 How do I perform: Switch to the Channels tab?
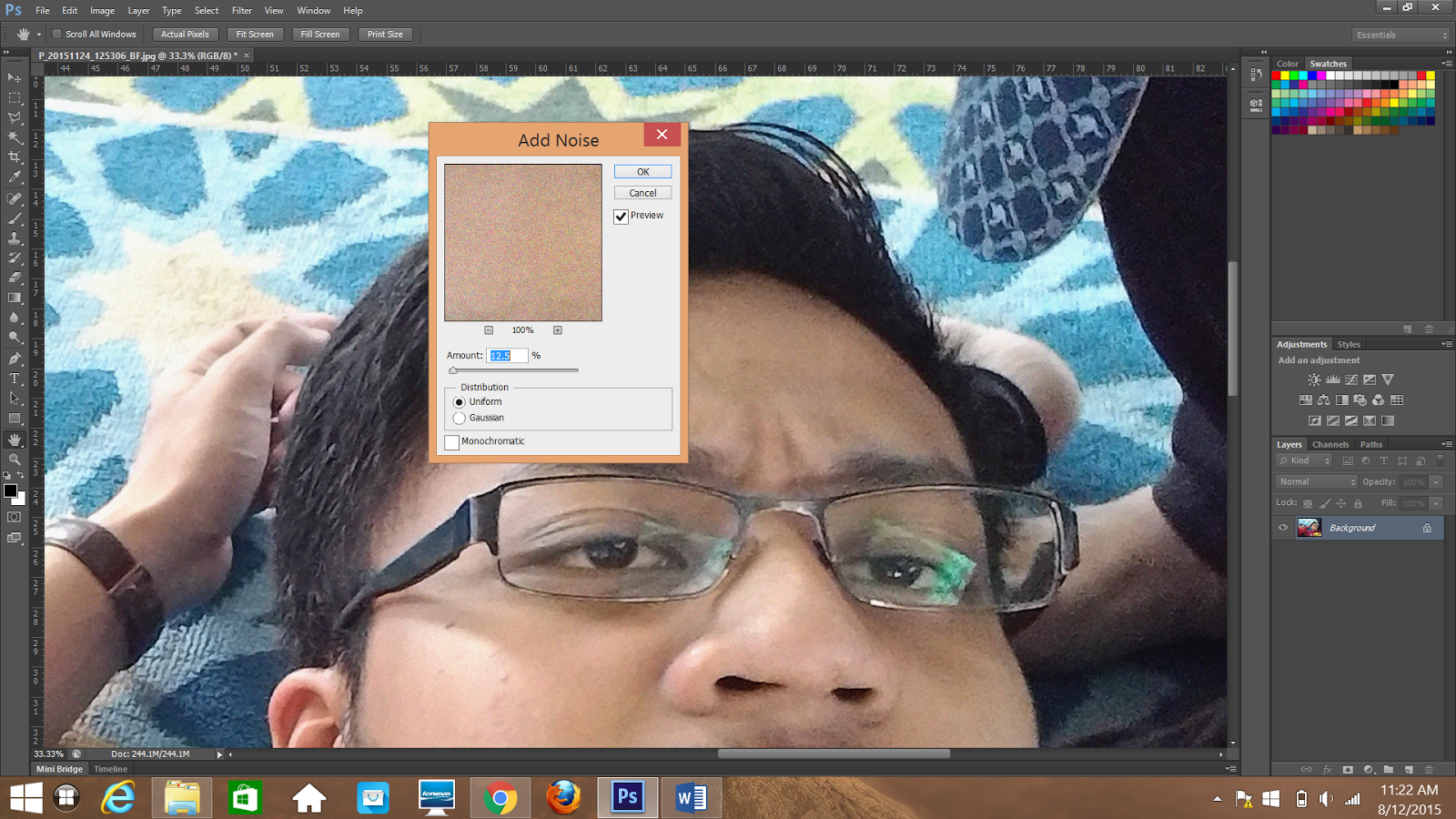click(x=1330, y=445)
